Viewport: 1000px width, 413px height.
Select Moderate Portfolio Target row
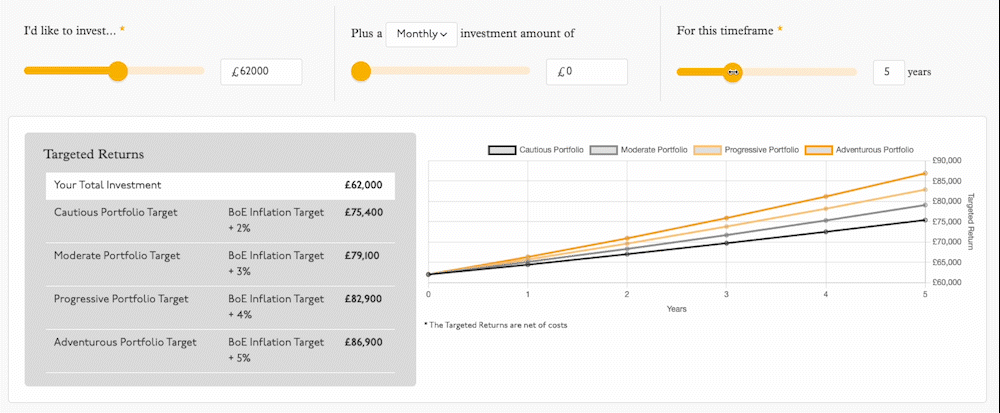tap(220, 264)
